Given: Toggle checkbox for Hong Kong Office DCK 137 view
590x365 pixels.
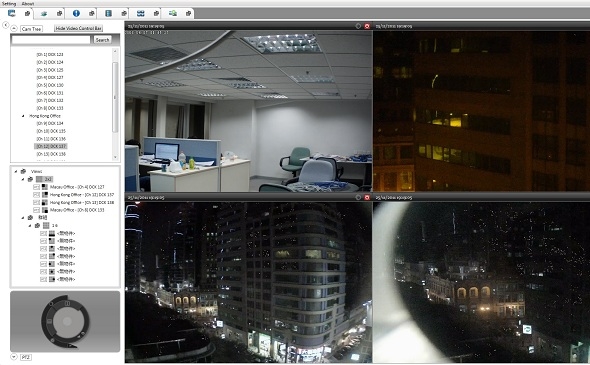Looking at the screenshot, I should point(36,195).
